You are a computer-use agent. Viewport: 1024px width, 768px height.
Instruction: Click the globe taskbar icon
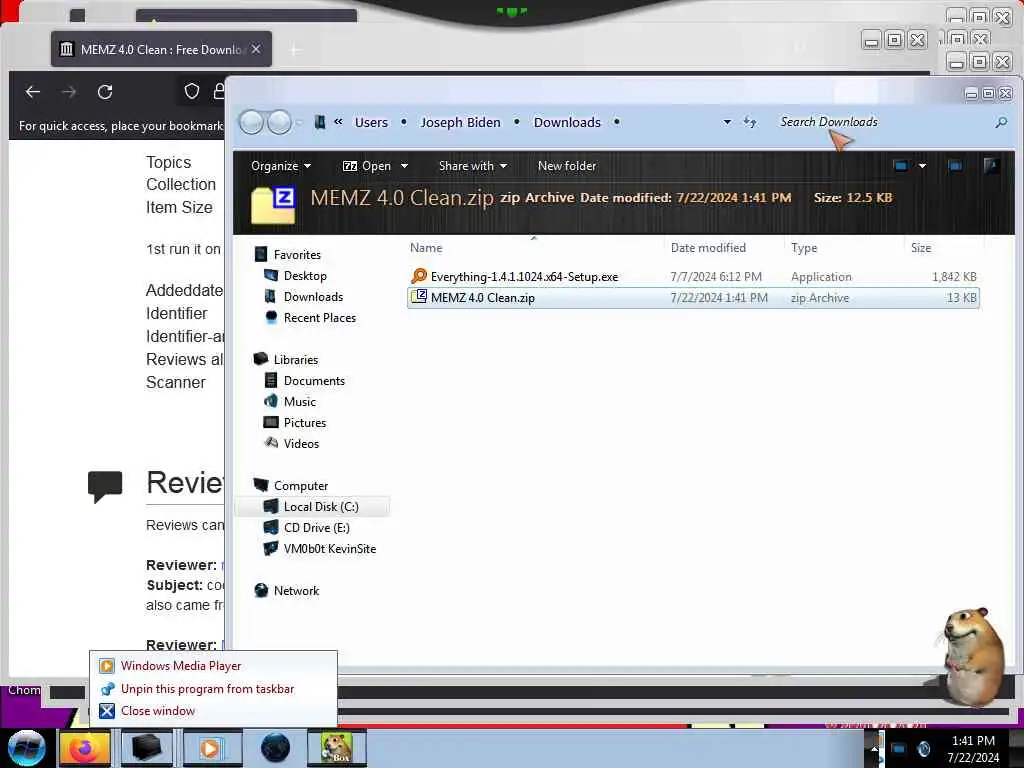(275, 748)
